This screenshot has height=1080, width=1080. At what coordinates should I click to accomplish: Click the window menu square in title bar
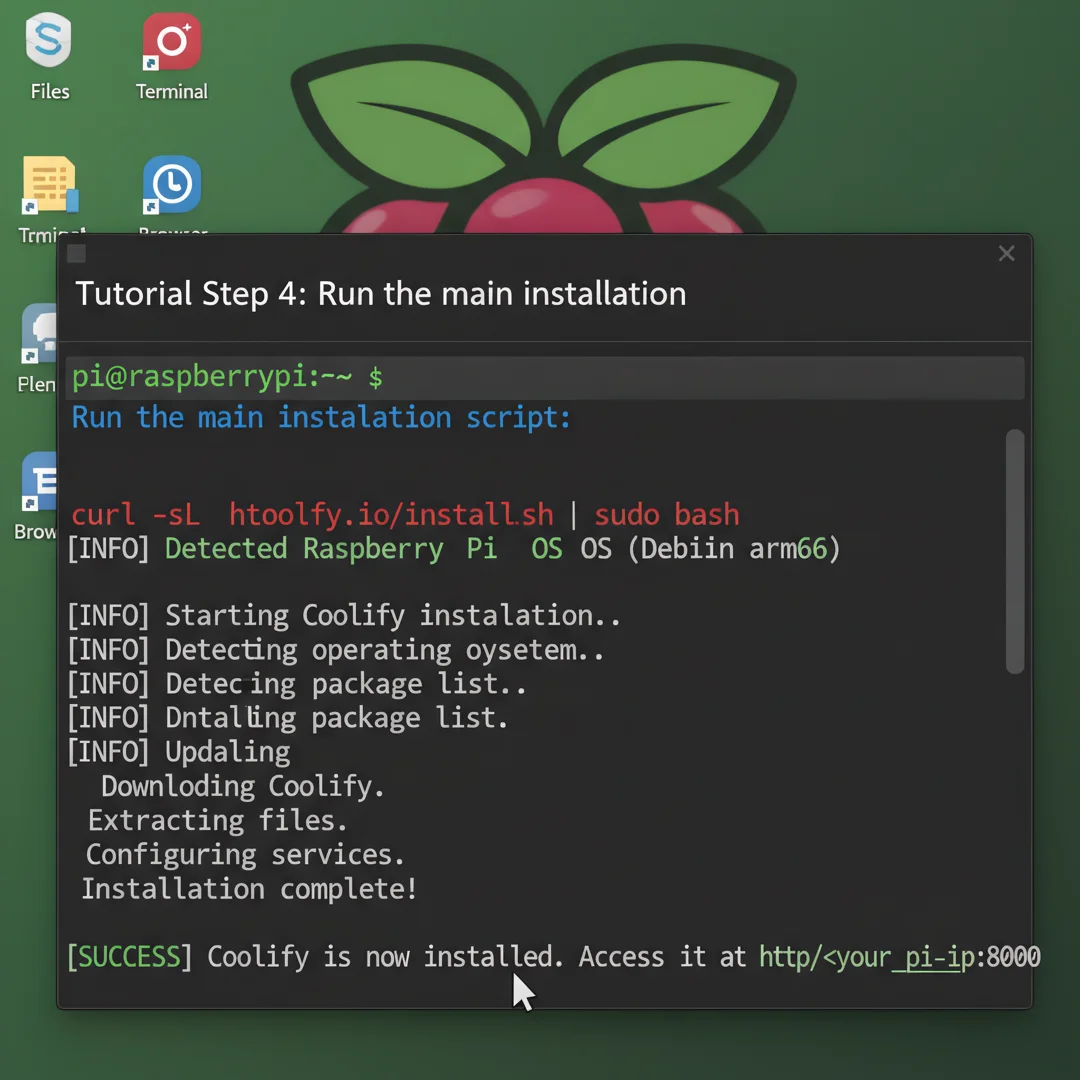(x=76, y=253)
